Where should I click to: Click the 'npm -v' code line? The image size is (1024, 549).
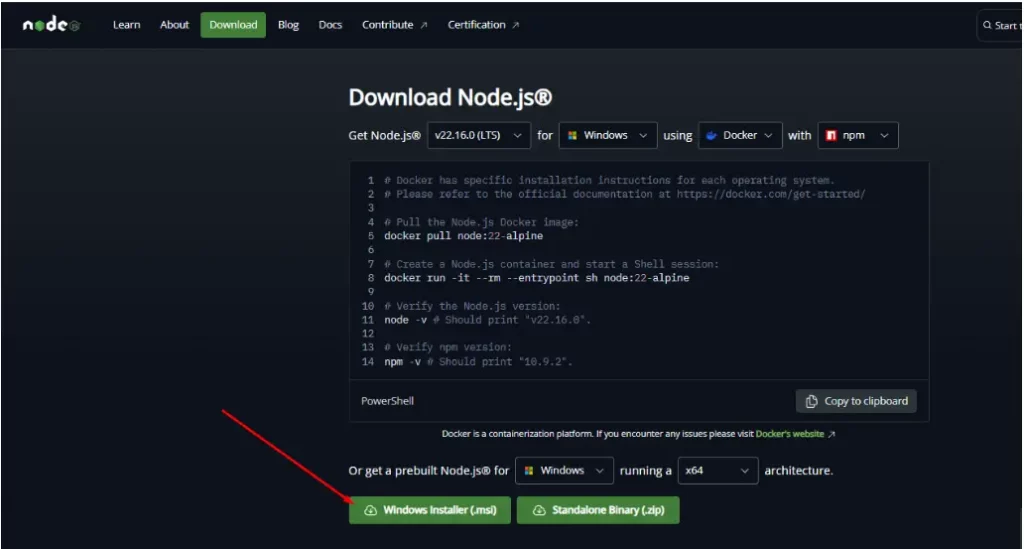point(477,362)
